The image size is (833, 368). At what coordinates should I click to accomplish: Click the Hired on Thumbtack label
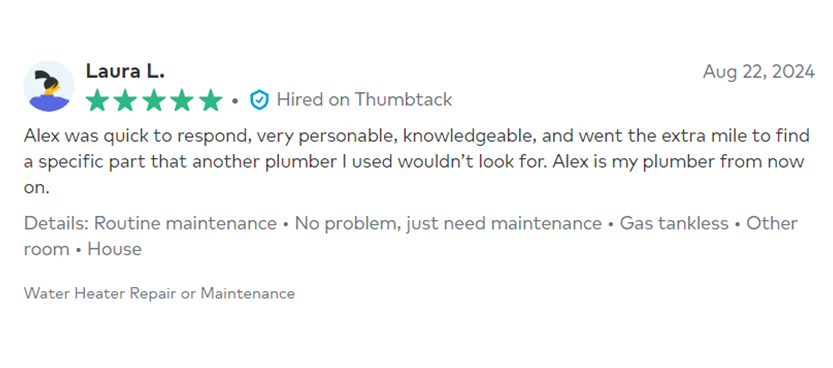point(364,100)
